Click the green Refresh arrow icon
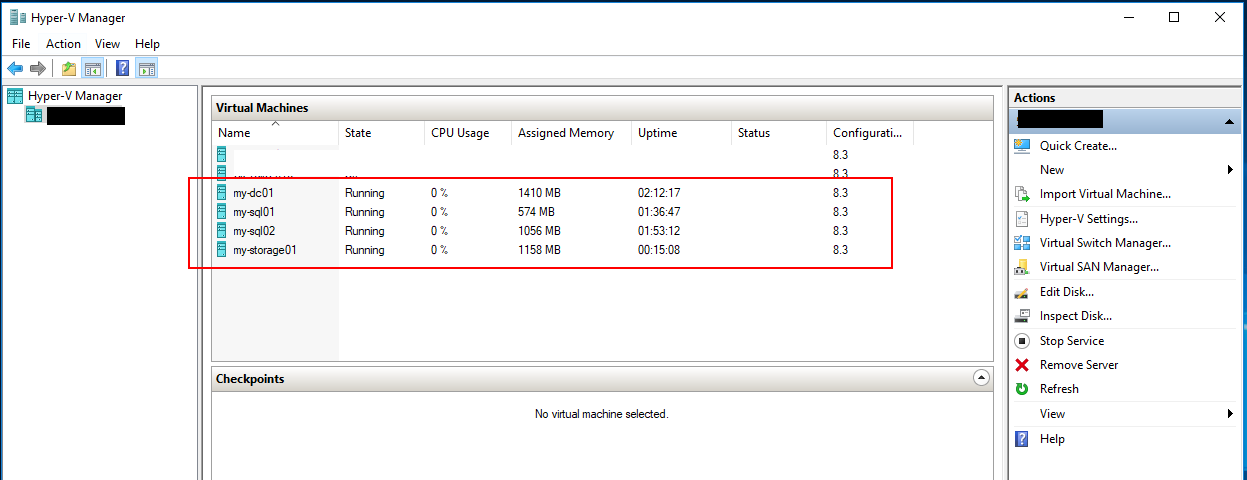Image resolution: width=1247 pixels, height=480 pixels. [1022, 389]
